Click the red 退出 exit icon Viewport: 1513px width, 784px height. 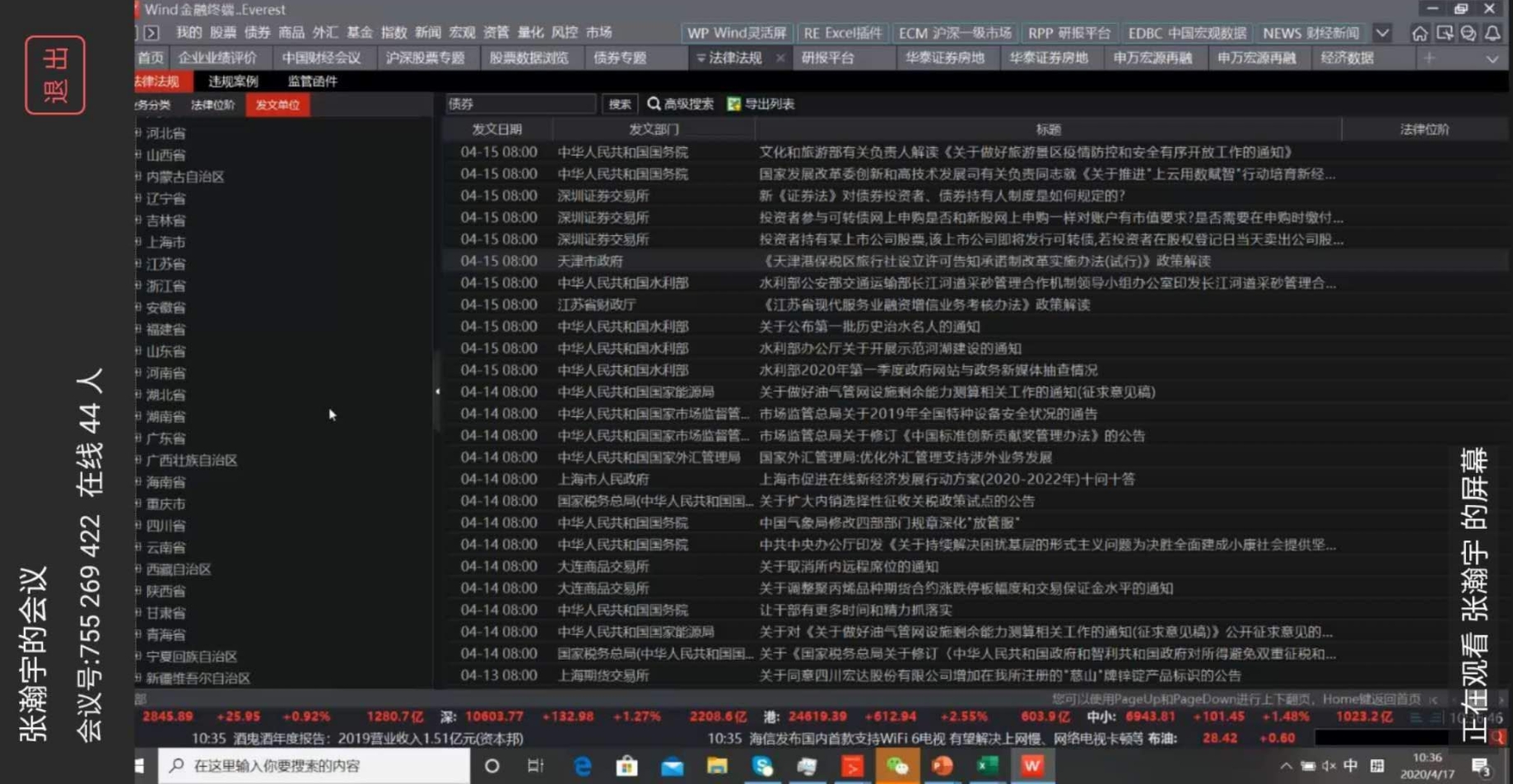pyautogui.click(x=55, y=74)
